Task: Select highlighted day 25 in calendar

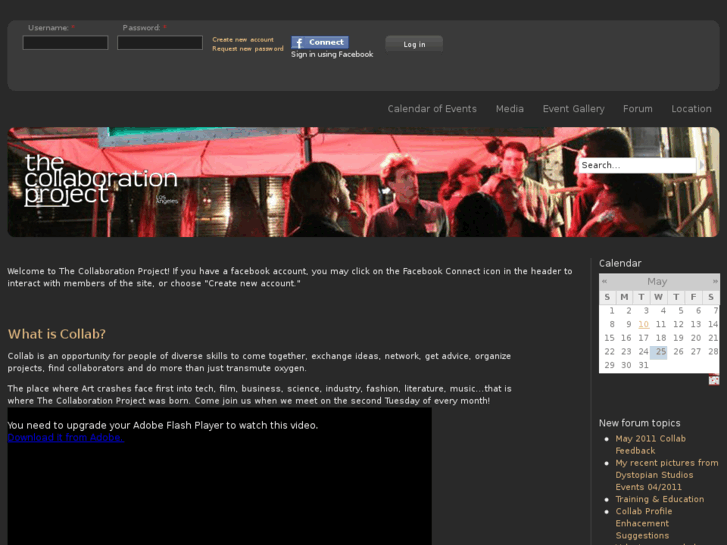Action: click(x=659, y=352)
